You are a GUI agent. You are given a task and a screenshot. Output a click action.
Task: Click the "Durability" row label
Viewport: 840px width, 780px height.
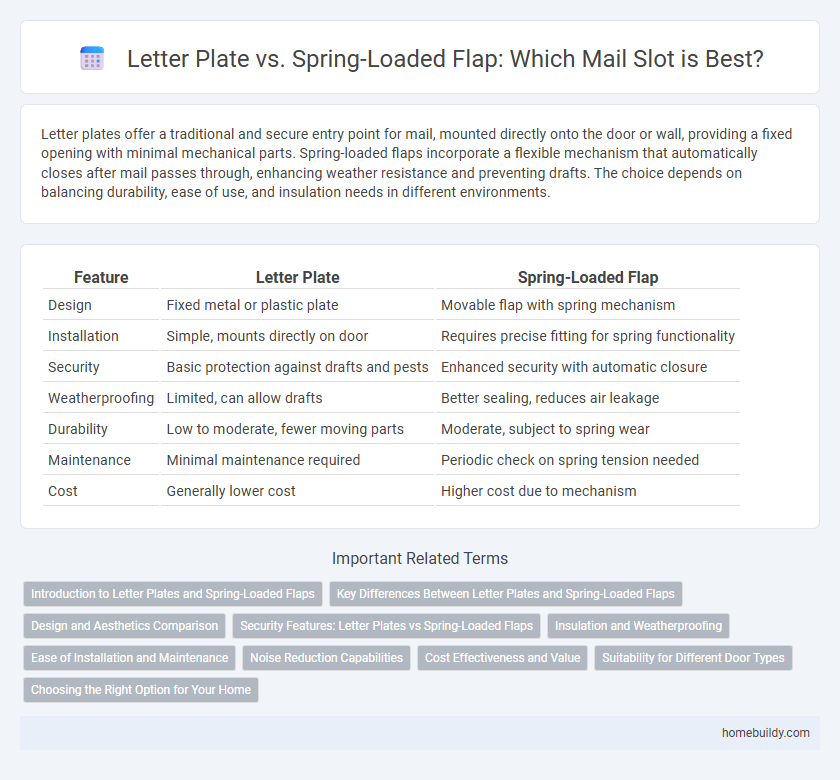click(x=77, y=429)
